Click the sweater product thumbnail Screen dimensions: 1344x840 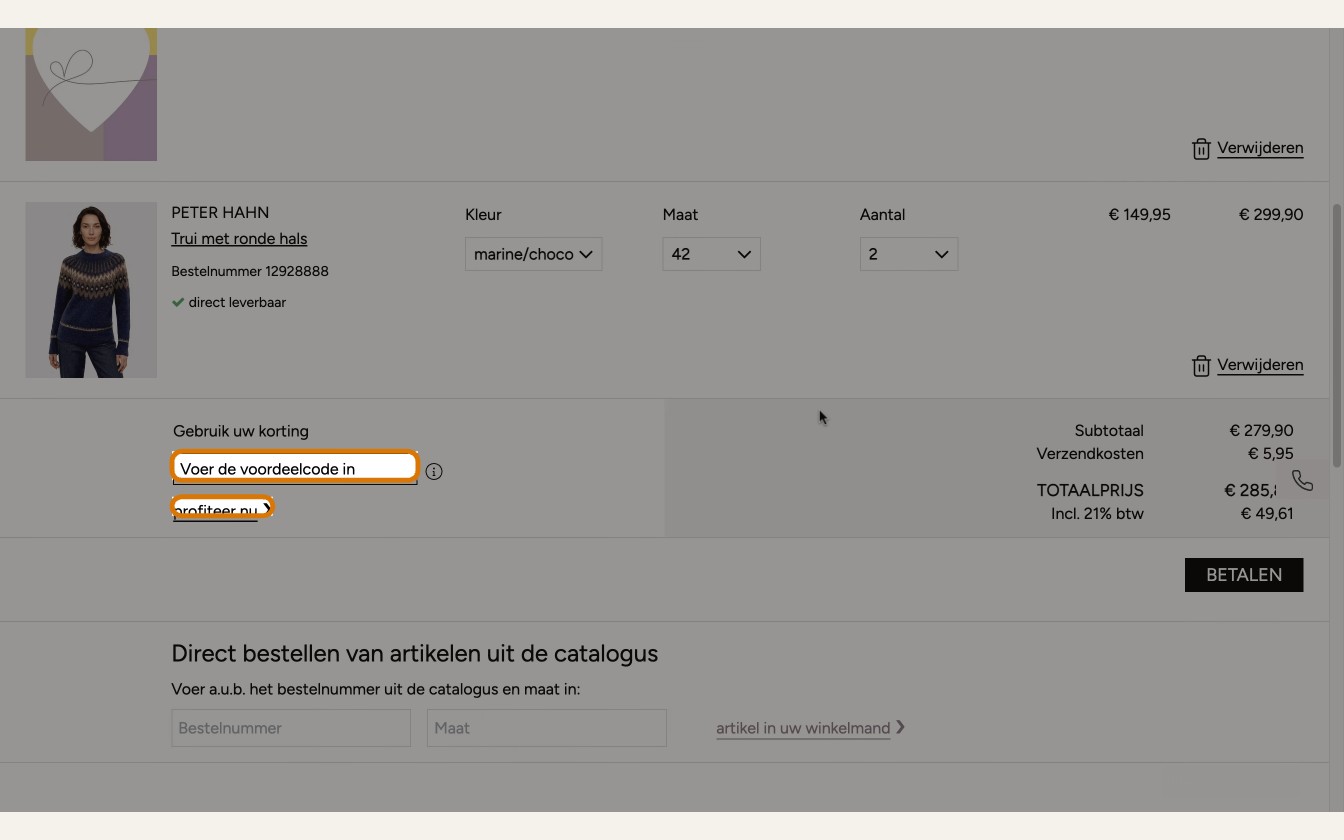[91, 290]
